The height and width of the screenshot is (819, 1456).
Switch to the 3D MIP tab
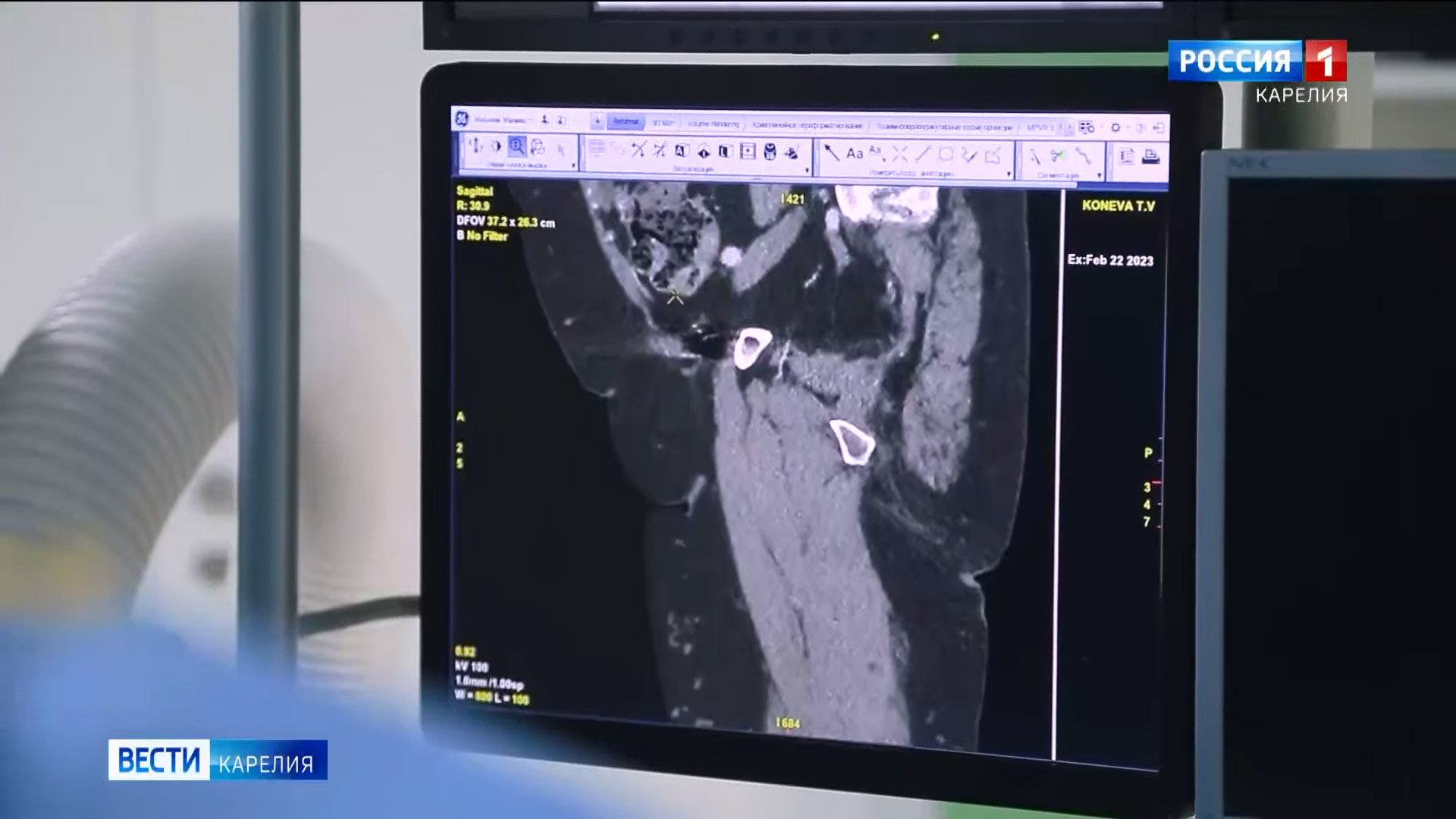[x=663, y=123]
